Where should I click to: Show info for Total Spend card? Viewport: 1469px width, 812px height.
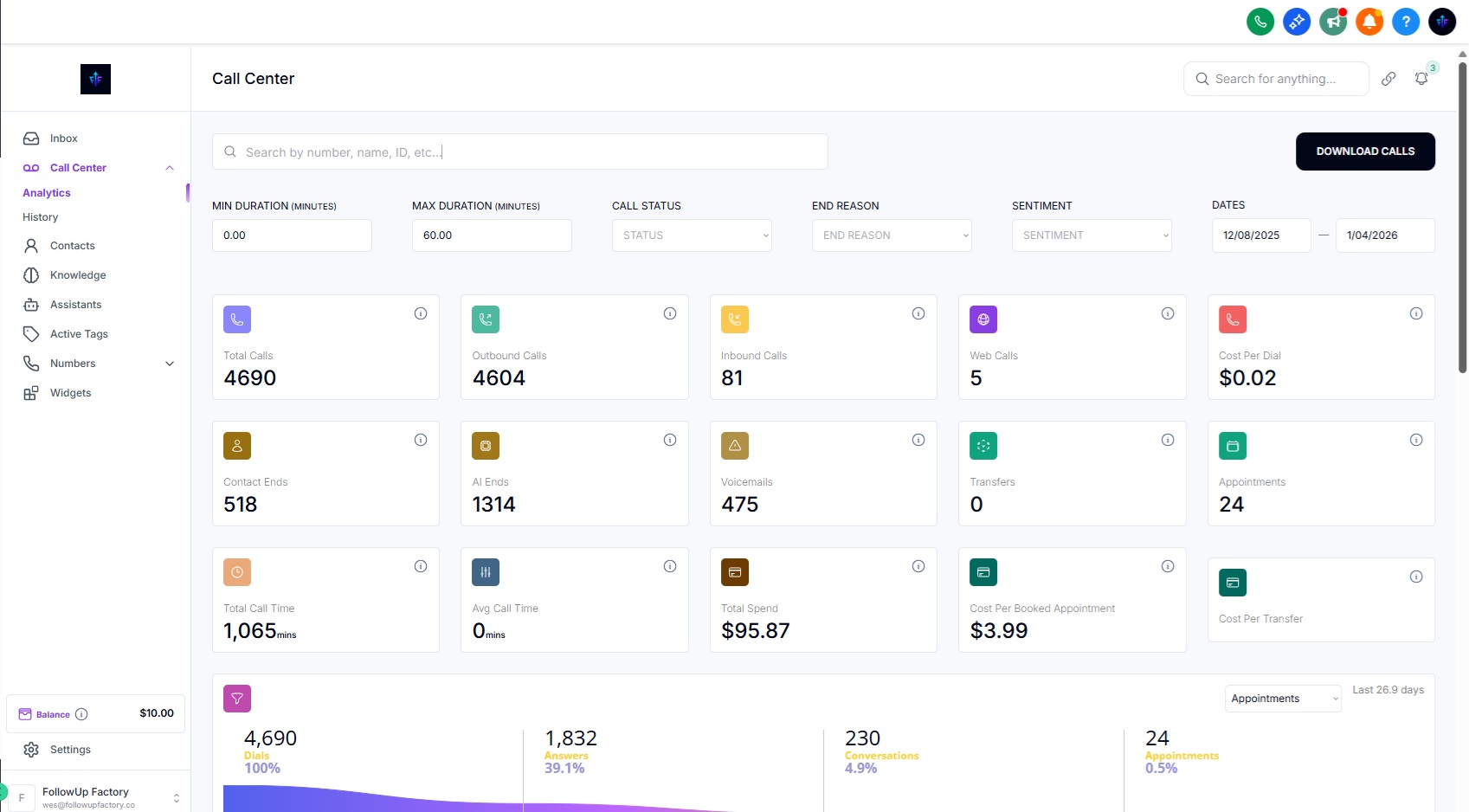pos(918,566)
